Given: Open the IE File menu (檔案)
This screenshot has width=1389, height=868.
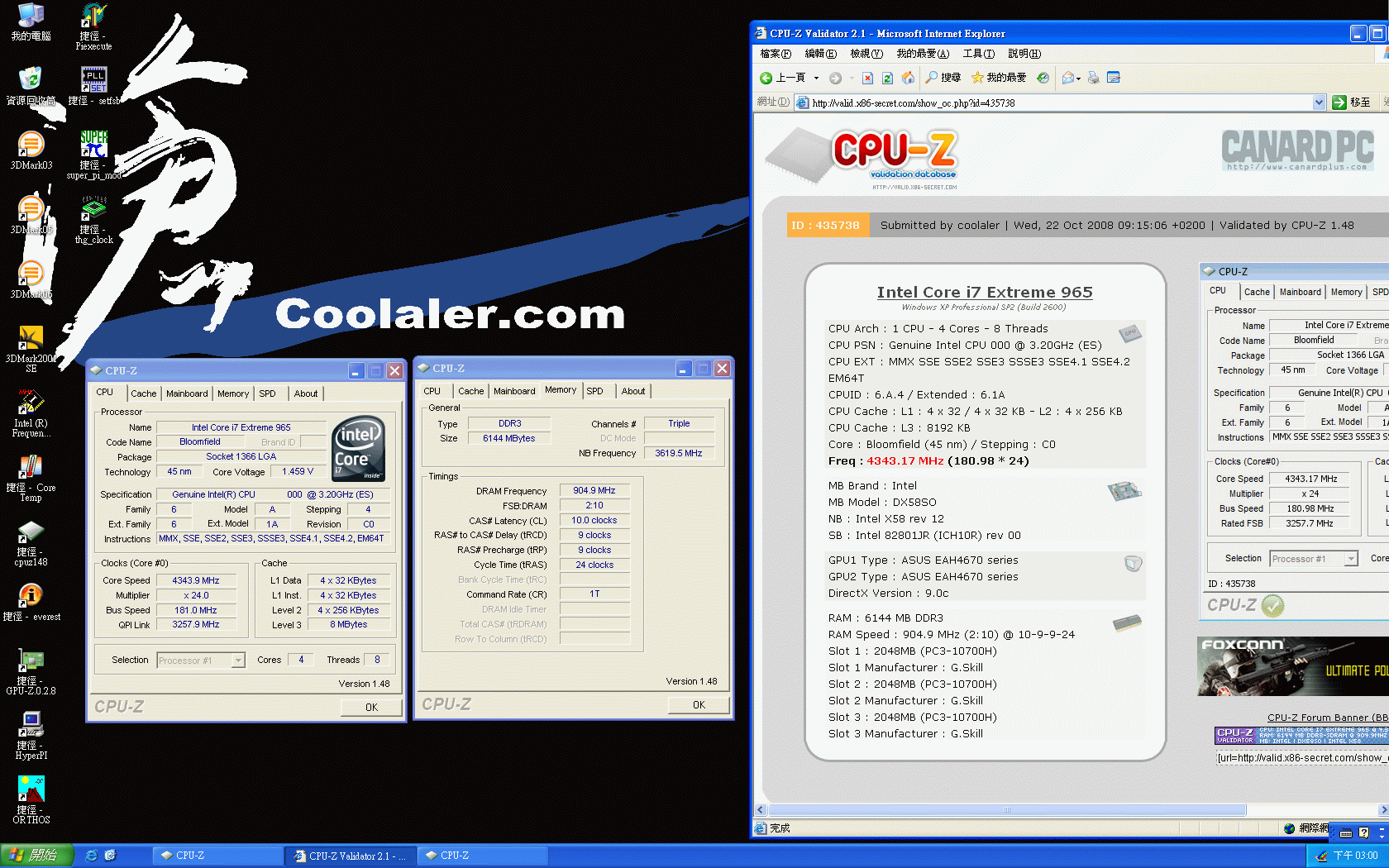Looking at the screenshot, I should pyautogui.click(x=776, y=54).
